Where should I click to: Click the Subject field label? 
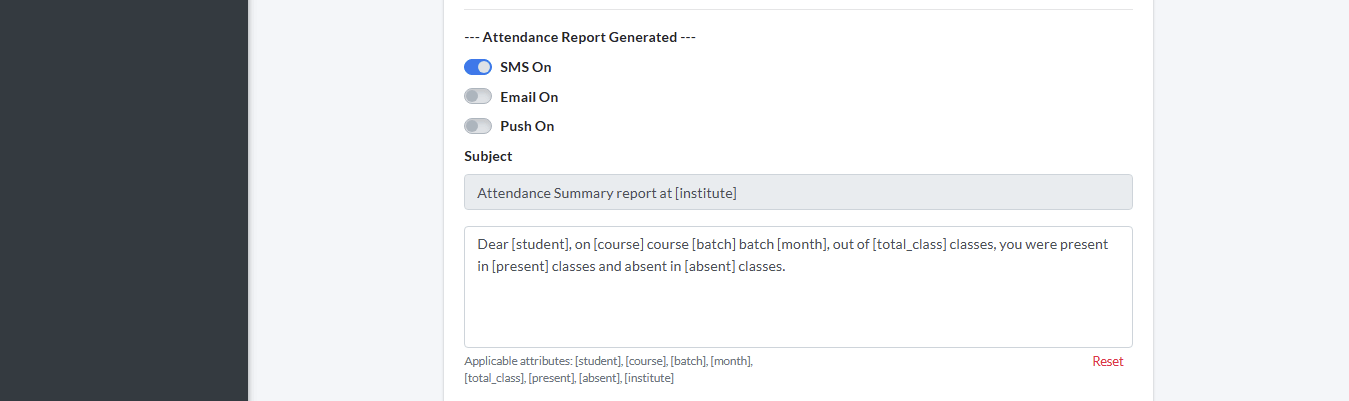(x=488, y=156)
